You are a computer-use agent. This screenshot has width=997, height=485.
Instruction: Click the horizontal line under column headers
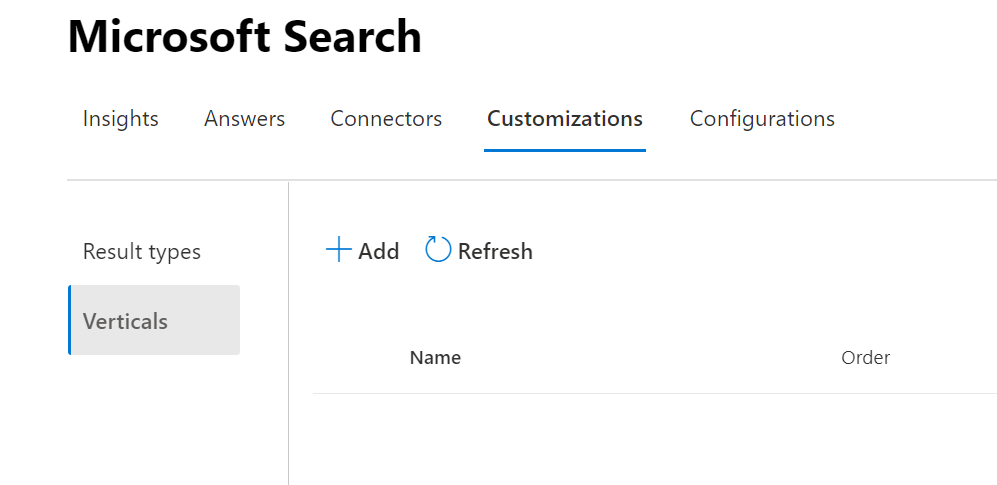[650, 393]
